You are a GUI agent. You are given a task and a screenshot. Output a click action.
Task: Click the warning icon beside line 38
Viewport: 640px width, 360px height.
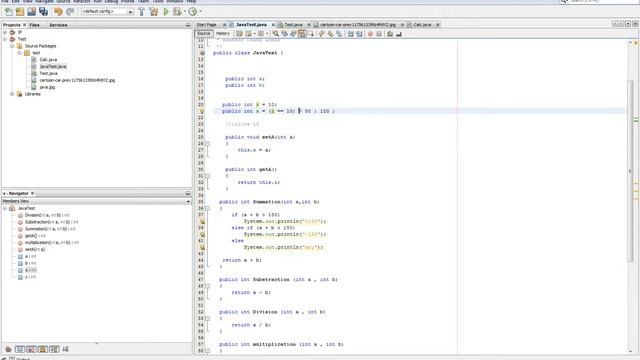coord(202,221)
